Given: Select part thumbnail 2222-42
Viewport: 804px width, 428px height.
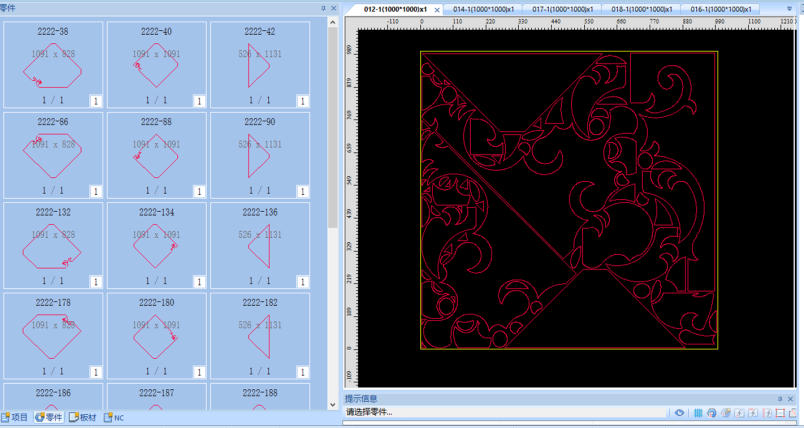Looking at the screenshot, I should pos(260,65).
